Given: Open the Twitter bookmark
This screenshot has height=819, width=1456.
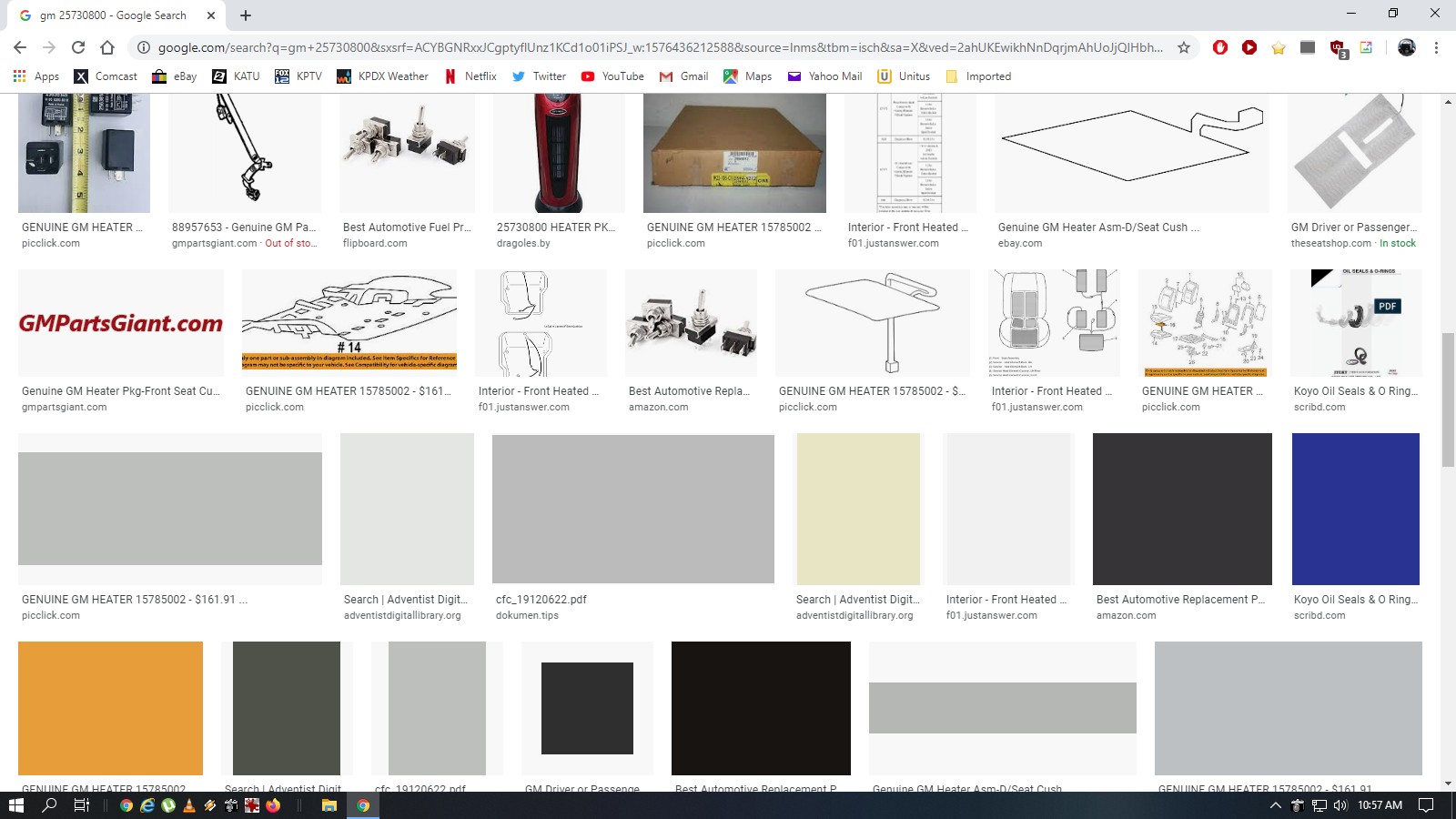Looking at the screenshot, I should [x=539, y=76].
